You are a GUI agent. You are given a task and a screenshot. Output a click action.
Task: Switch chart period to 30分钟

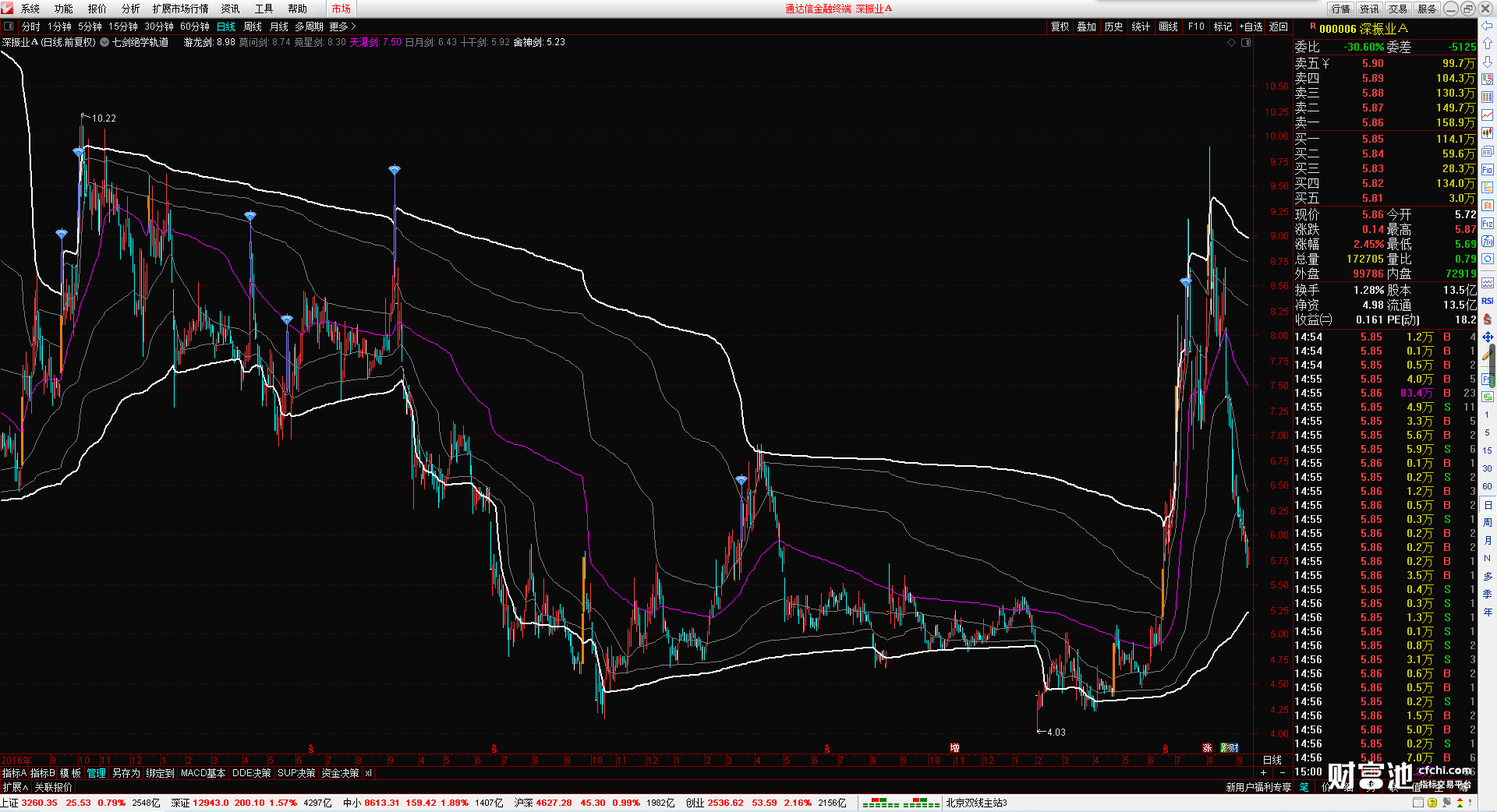159,26
